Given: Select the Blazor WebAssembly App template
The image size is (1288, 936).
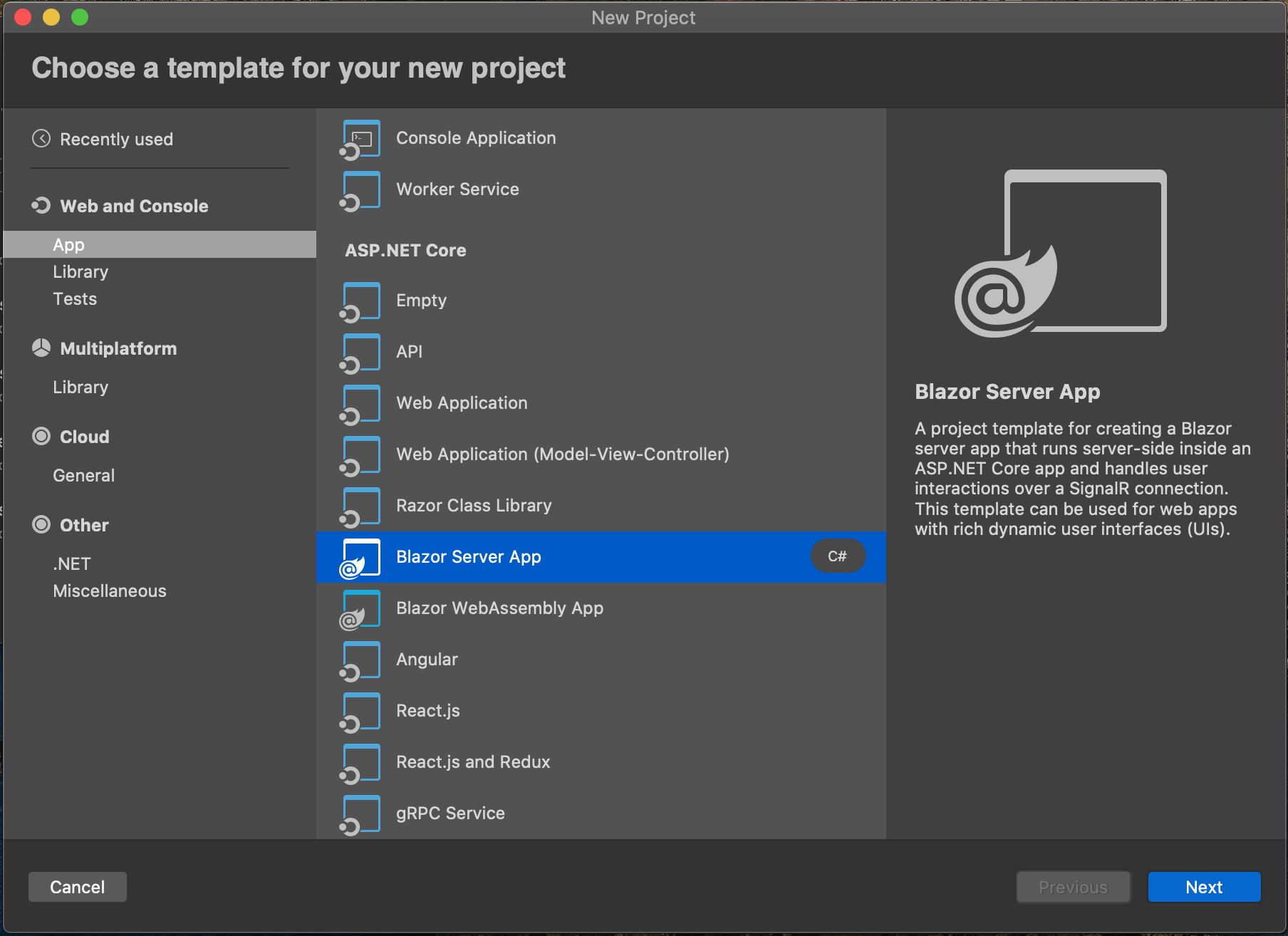Looking at the screenshot, I should click(601, 609).
